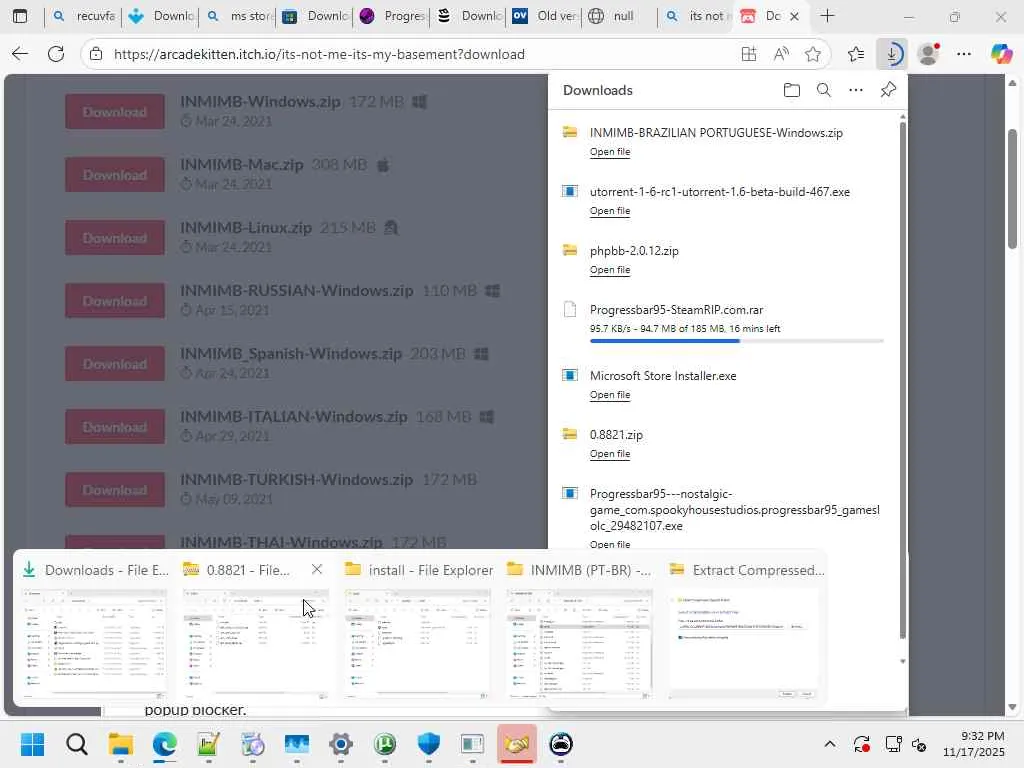Go back using the browser back arrow
The image size is (1024, 768).
(20, 54)
